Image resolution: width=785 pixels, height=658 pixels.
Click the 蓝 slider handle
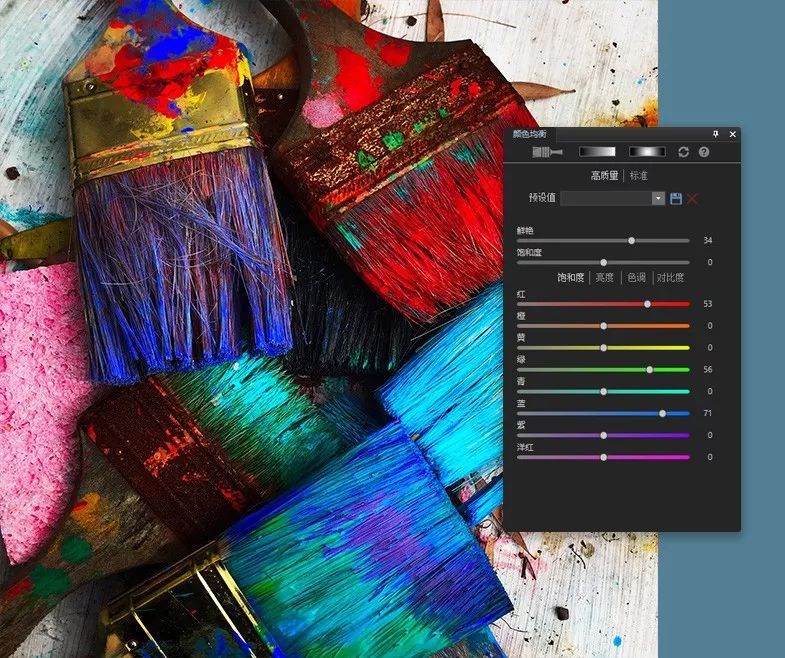(x=662, y=414)
